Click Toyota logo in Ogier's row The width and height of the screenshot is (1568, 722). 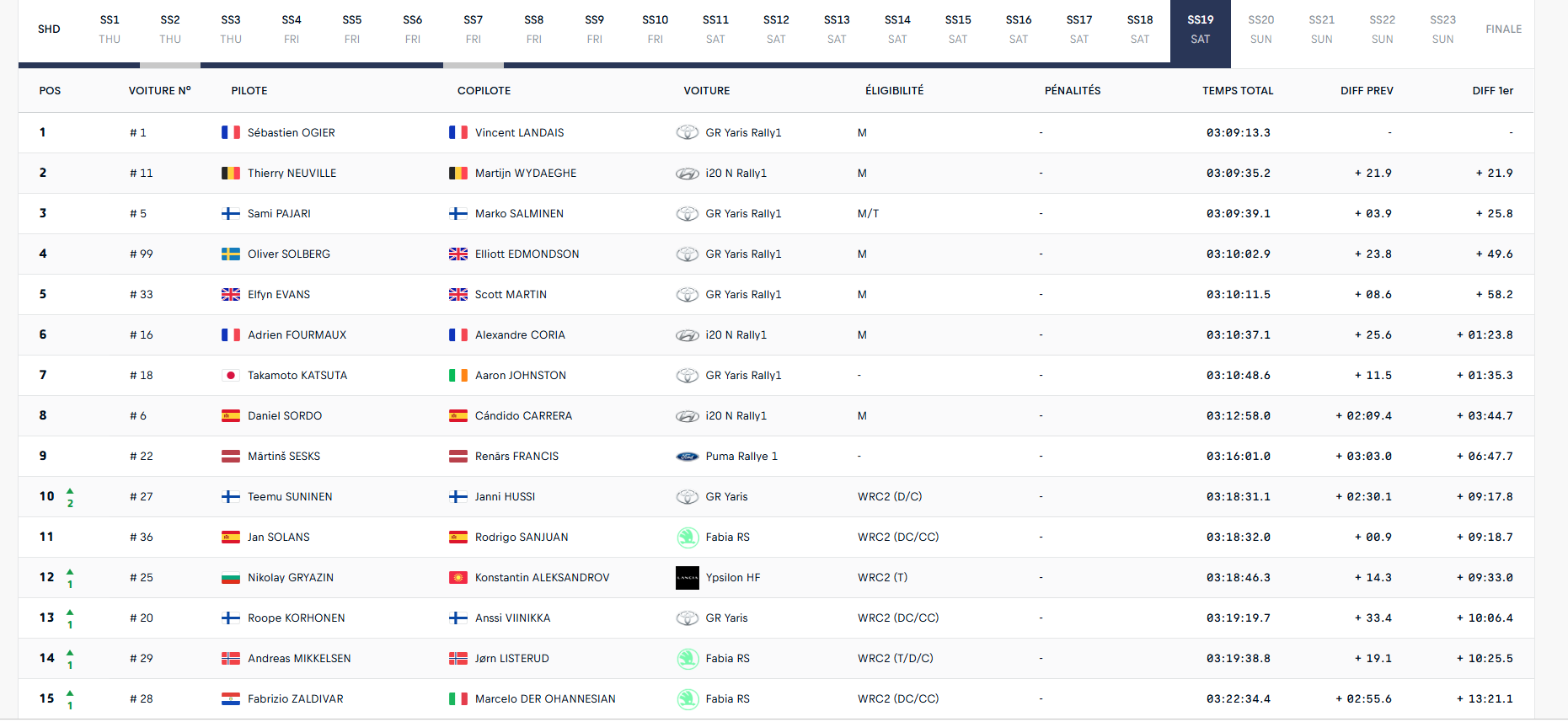coord(688,132)
